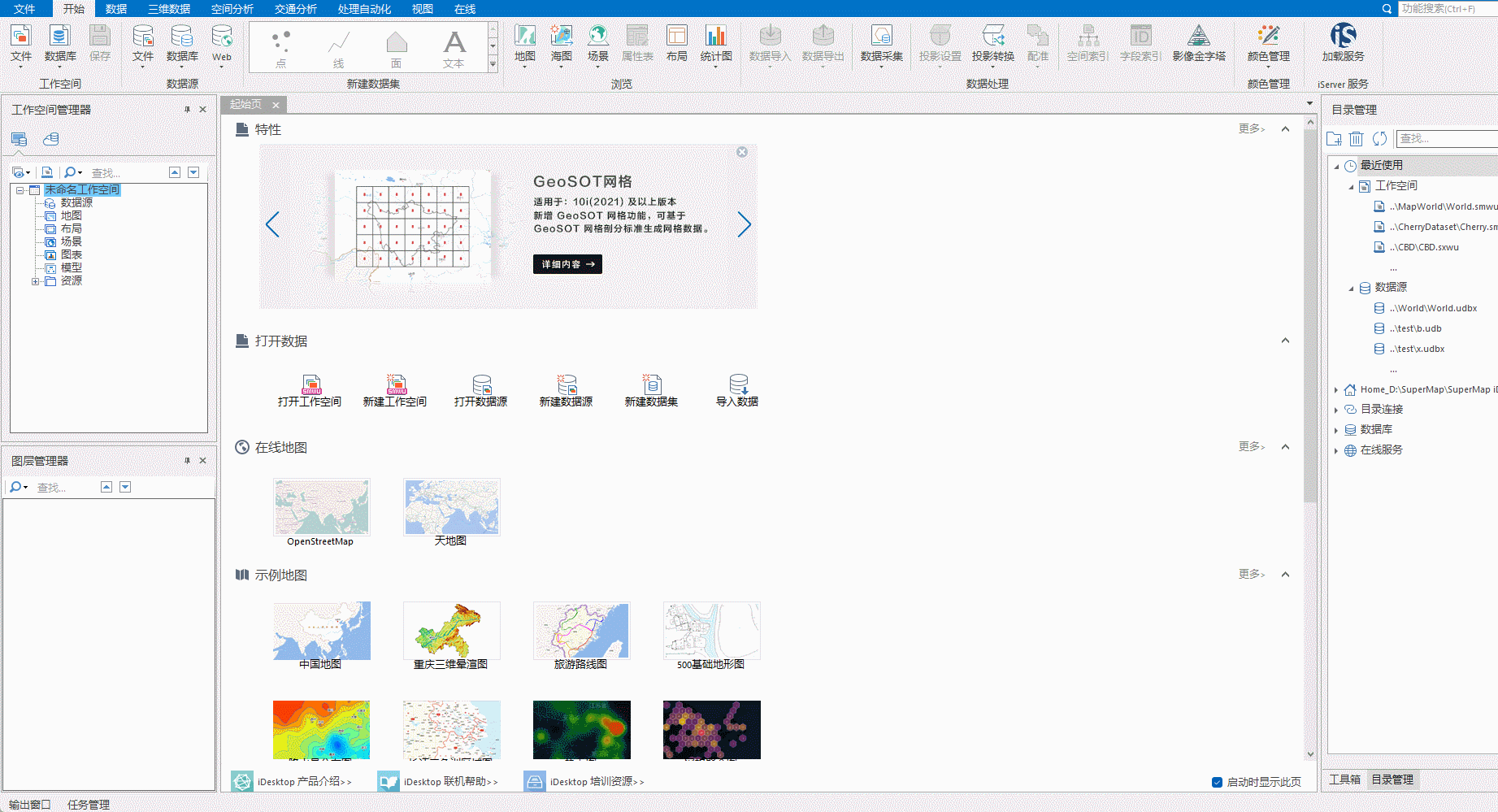Screen dimensions: 1498x812
Task: Expand the new dataset gallery dropdown
Action: tap(493, 65)
